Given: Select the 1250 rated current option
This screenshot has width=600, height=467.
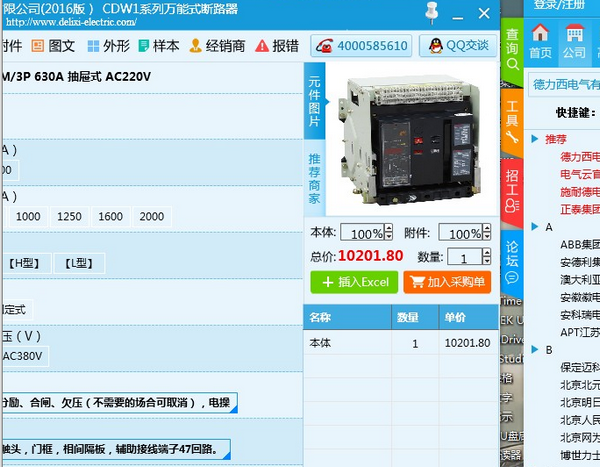Looking at the screenshot, I should pyautogui.click(x=69, y=217).
